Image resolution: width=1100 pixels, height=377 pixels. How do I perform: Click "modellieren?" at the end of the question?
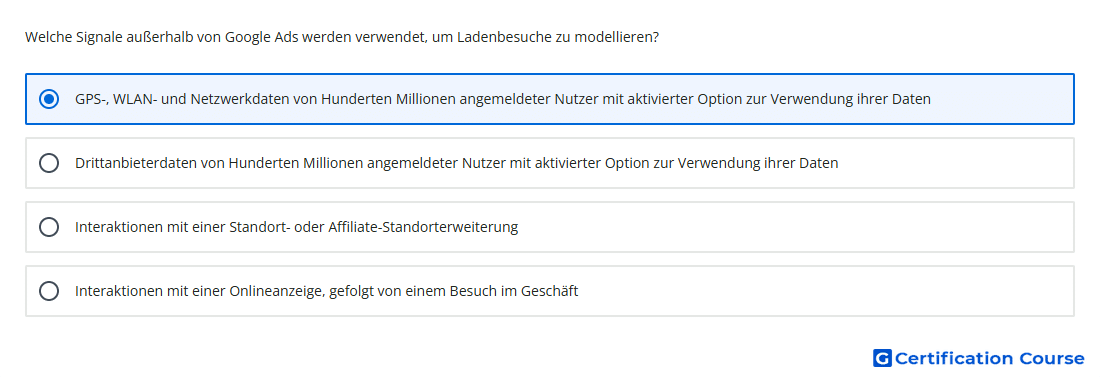coord(617,37)
